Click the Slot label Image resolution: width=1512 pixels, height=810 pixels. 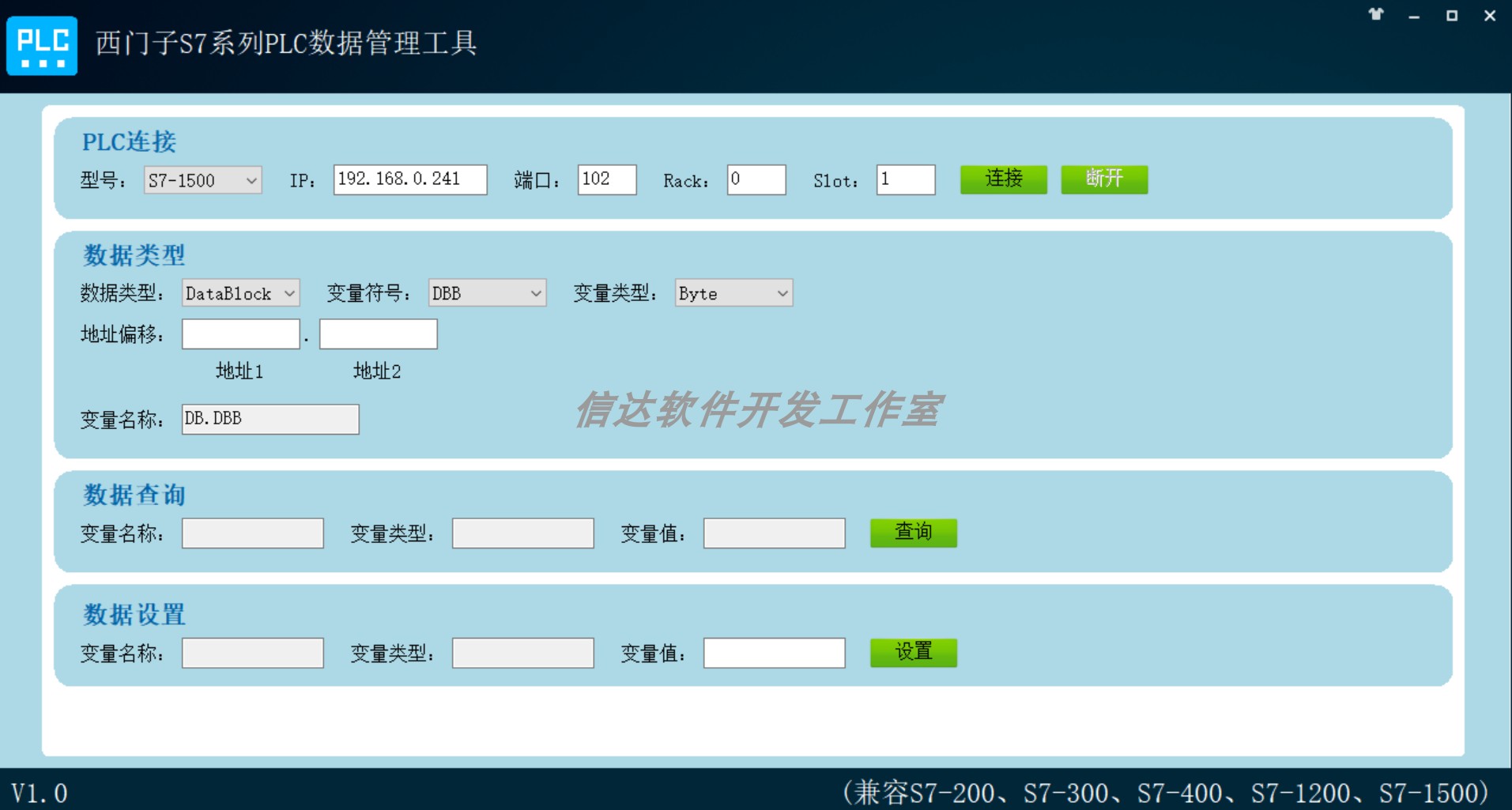pos(835,181)
